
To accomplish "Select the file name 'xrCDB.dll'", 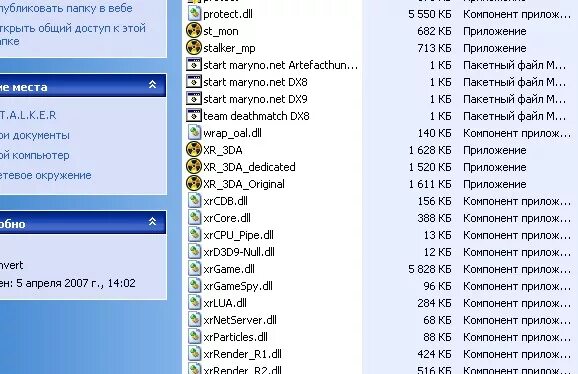I will [x=225, y=201].
